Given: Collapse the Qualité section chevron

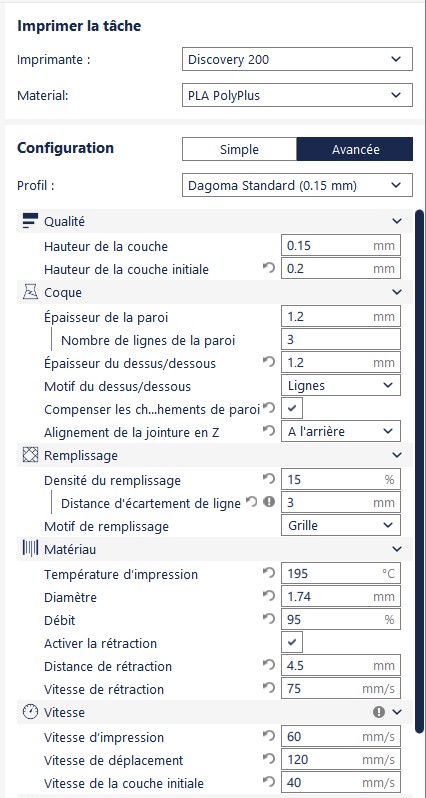Looking at the screenshot, I should click(397, 221).
